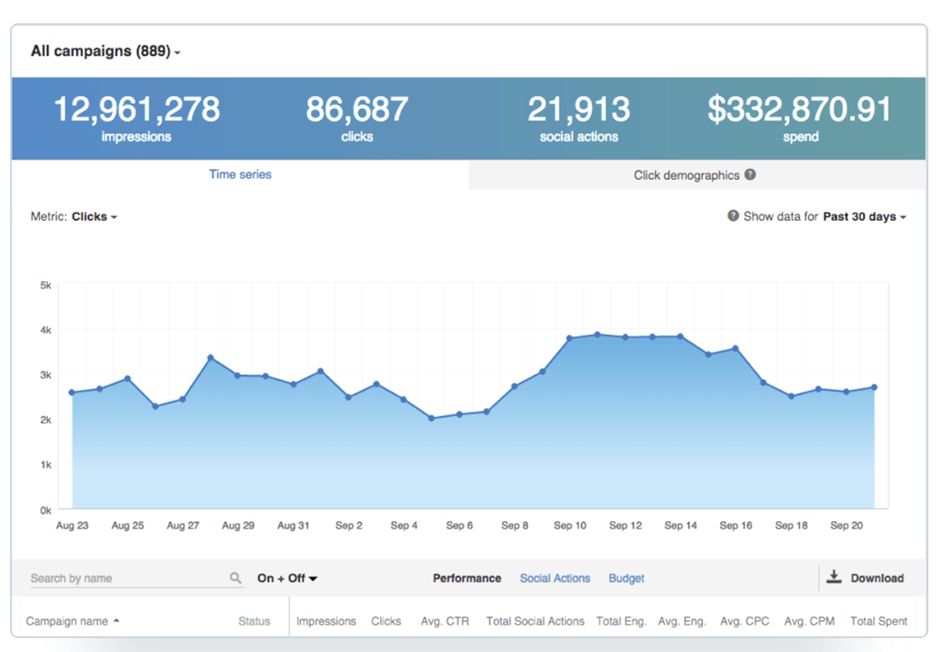
Task: Click the Download arrow icon
Action: click(x=834, y=577)
